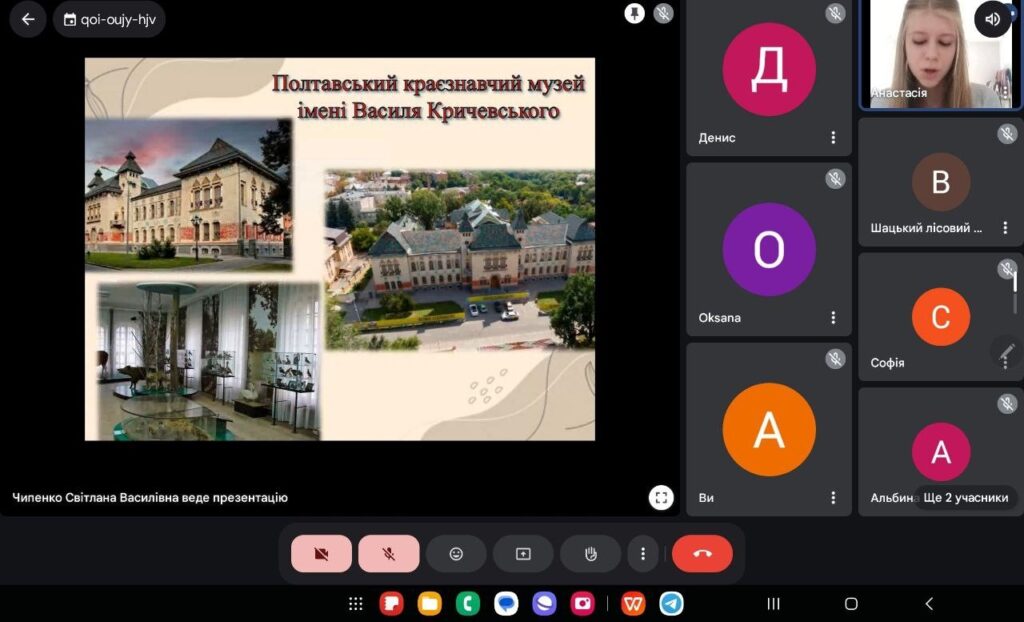
Task: Go back using the arrow button
Action: click(x=28, y=19)
